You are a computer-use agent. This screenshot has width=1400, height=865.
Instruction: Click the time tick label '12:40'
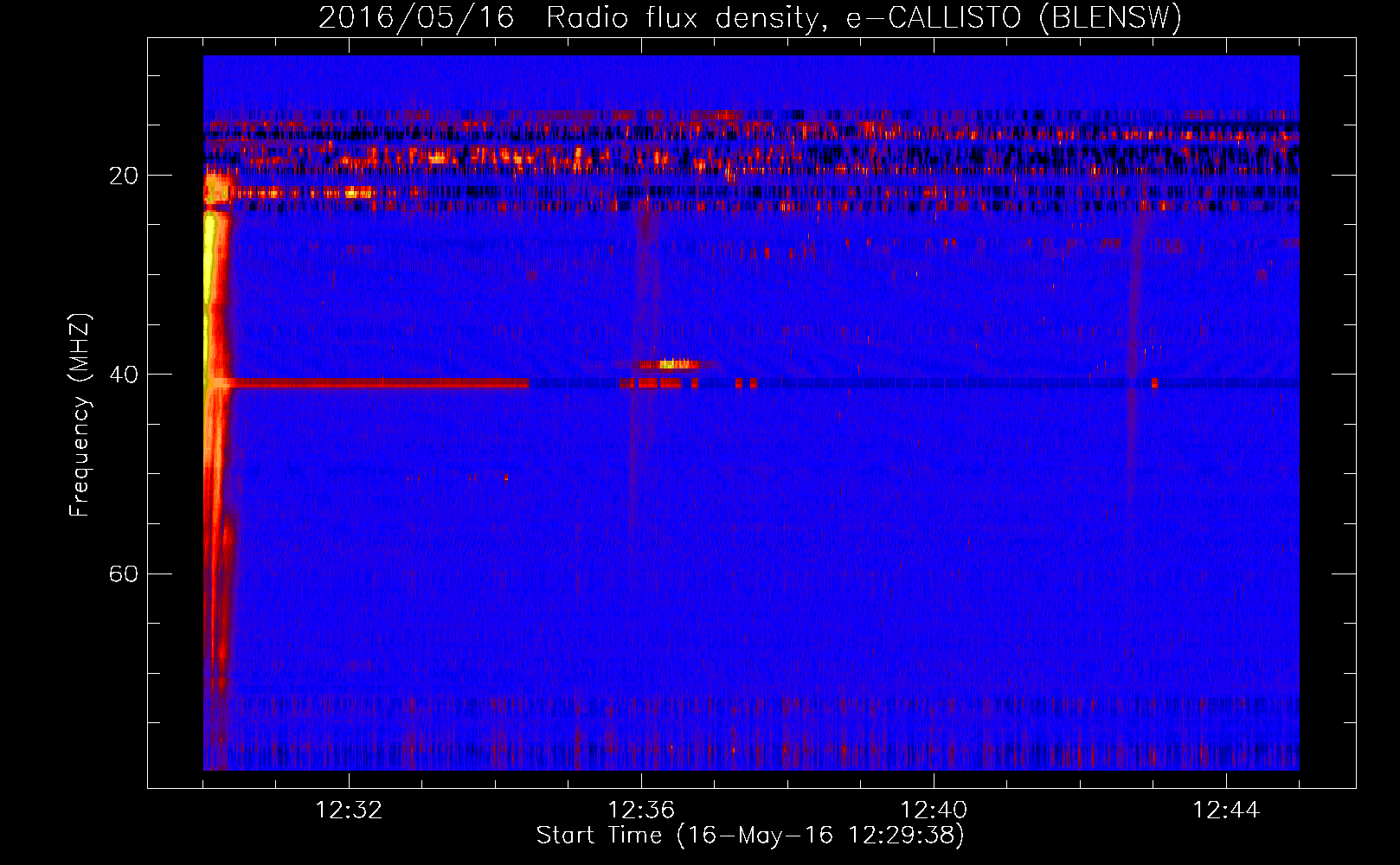point(934,811)
